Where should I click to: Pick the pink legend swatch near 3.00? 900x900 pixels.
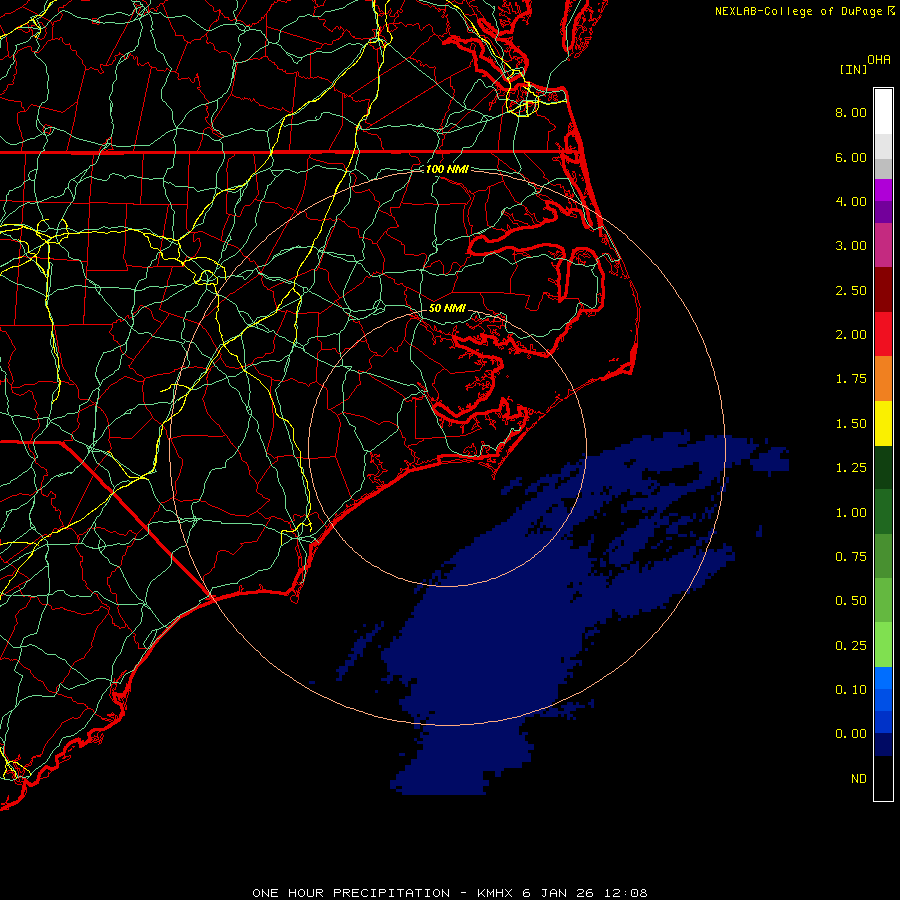pos(883,245)
